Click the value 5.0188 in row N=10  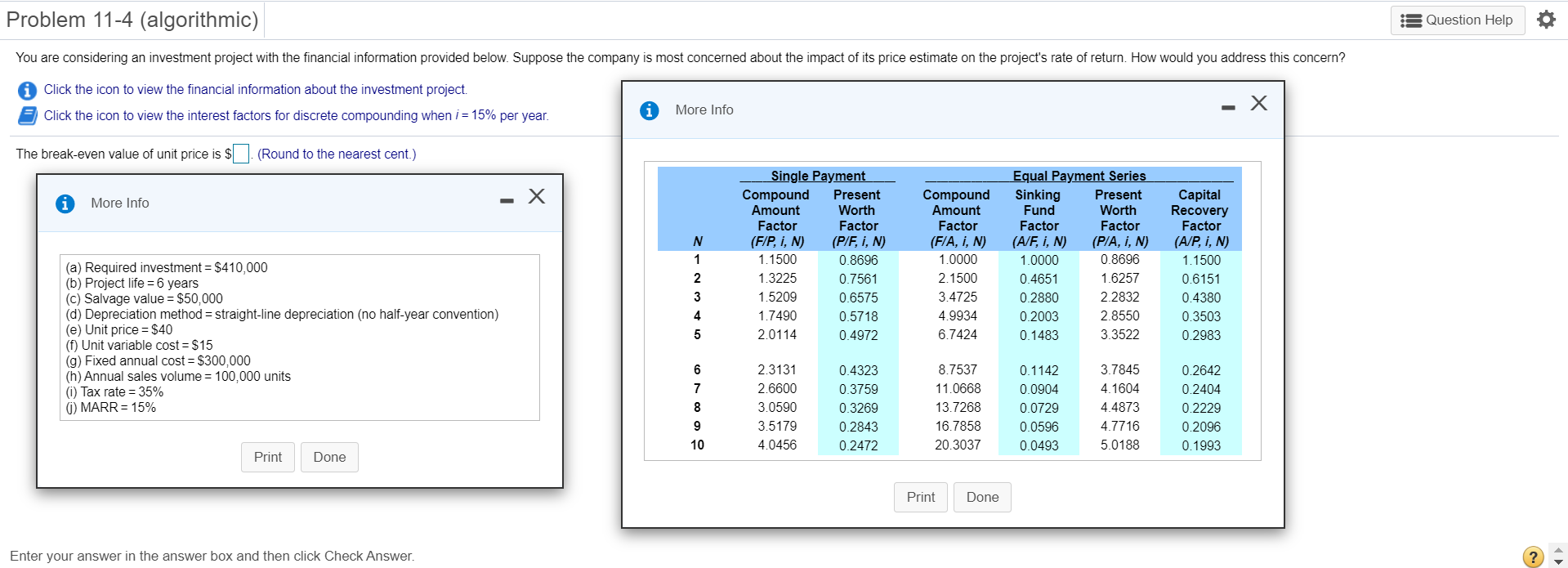click(1119, 445)
